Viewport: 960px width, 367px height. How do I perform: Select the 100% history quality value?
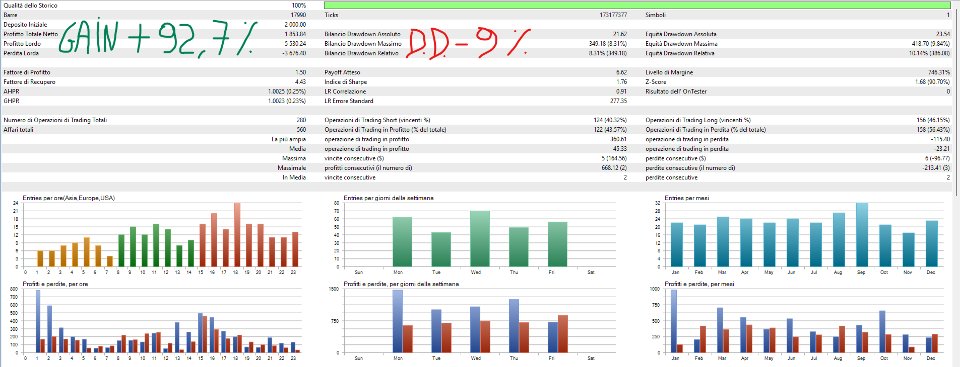[300, 5]
